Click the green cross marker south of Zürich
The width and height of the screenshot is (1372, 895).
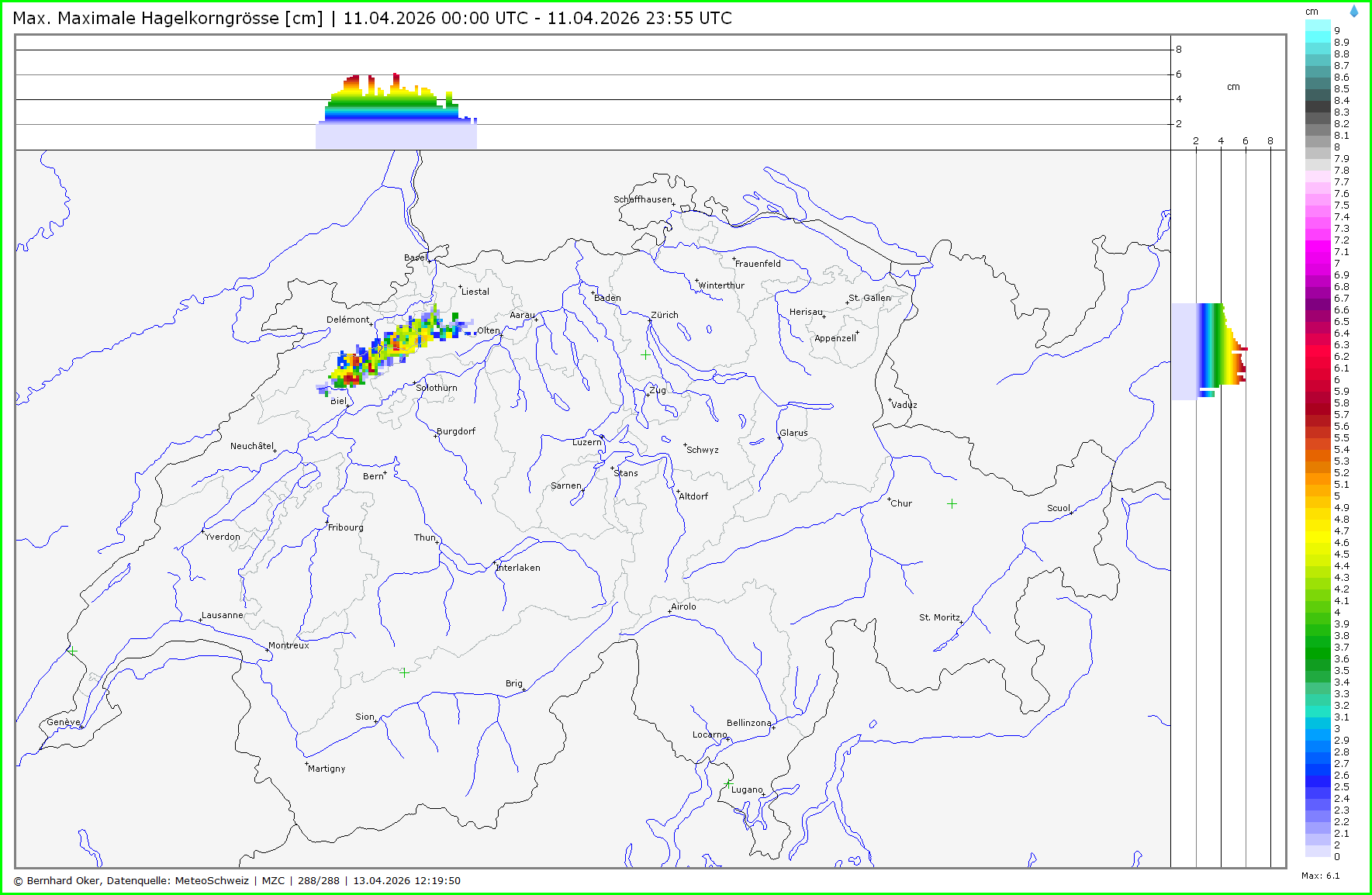645,354
